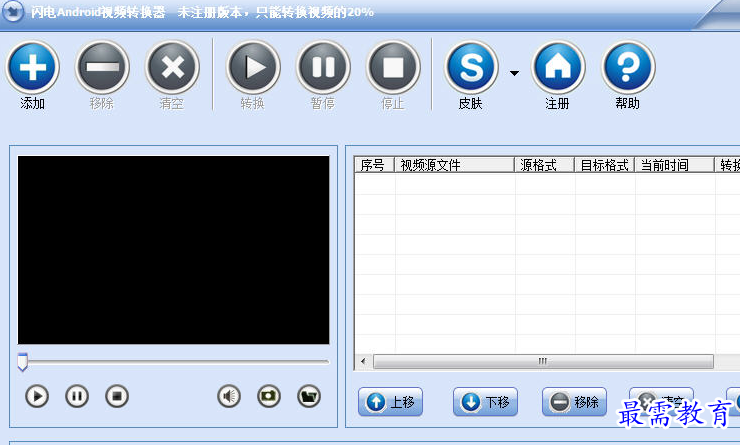Click the 上移 move up button
740x445 pixels.
tap(390, 402)
